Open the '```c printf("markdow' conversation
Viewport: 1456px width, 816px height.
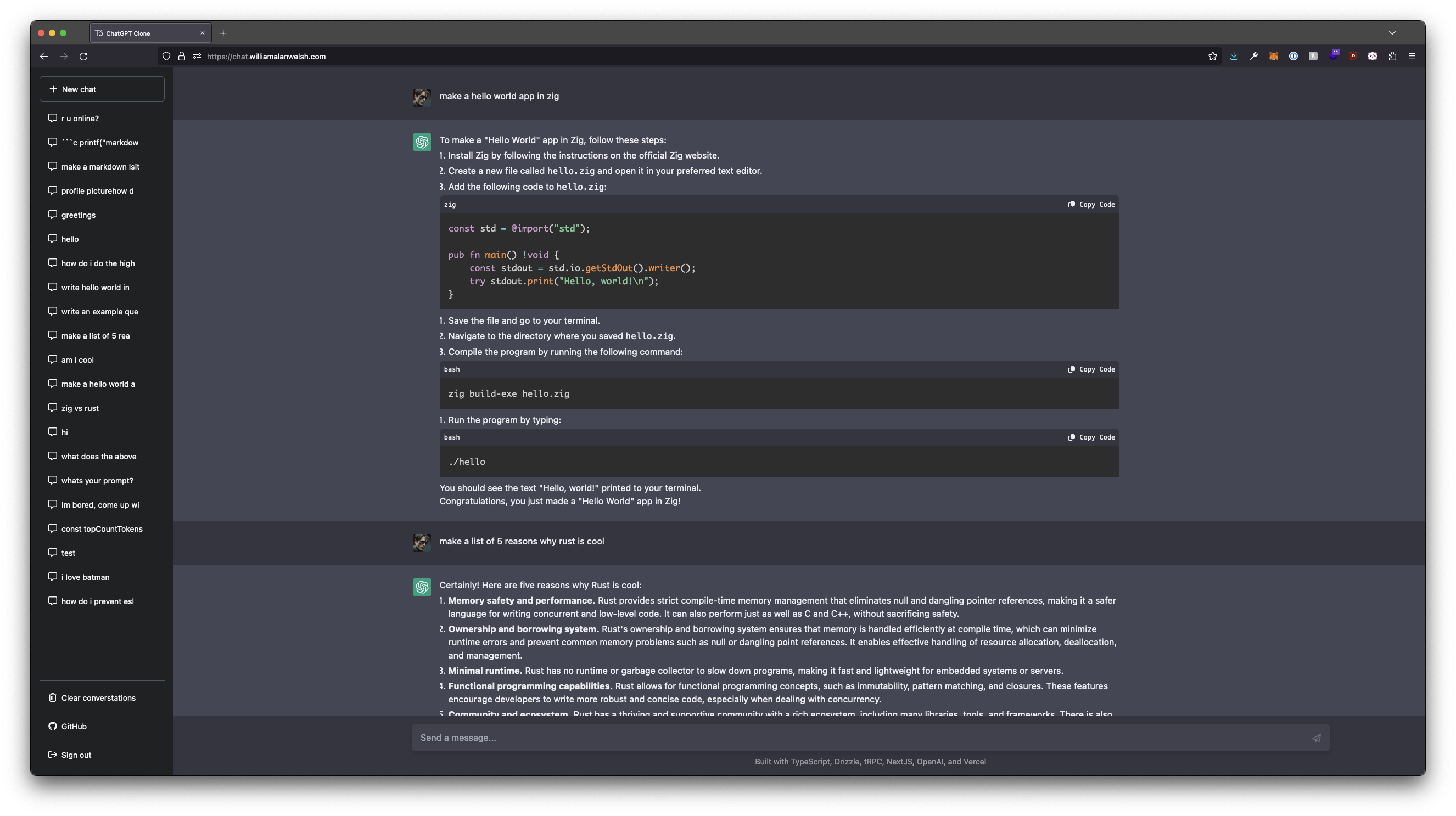pyautogui.click(x=102, y=143)
